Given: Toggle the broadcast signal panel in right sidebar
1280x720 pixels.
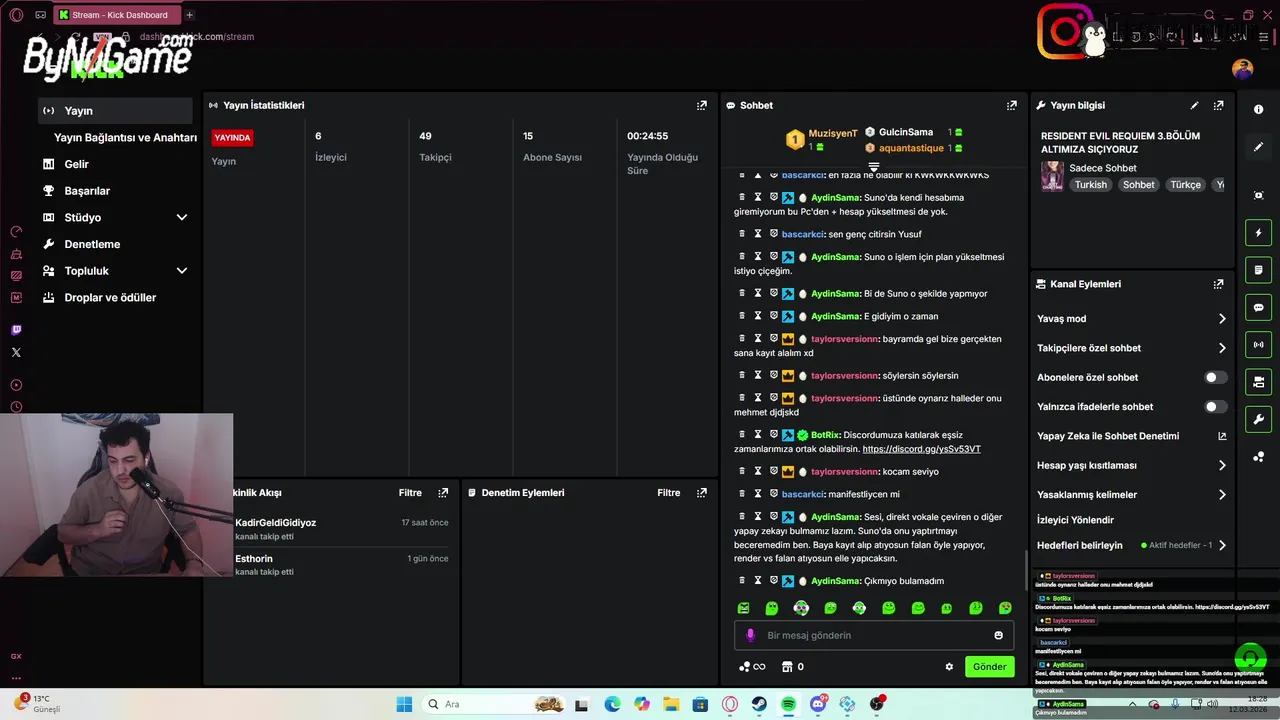Looking at the screenshot, I should coord(1259,345).
